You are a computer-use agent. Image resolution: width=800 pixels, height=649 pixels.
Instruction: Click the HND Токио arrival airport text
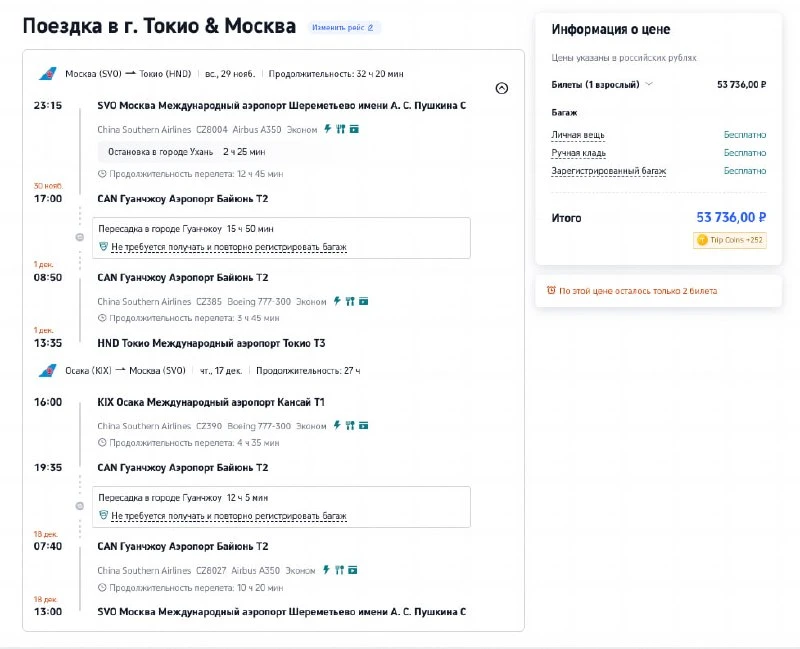(211, 343)
